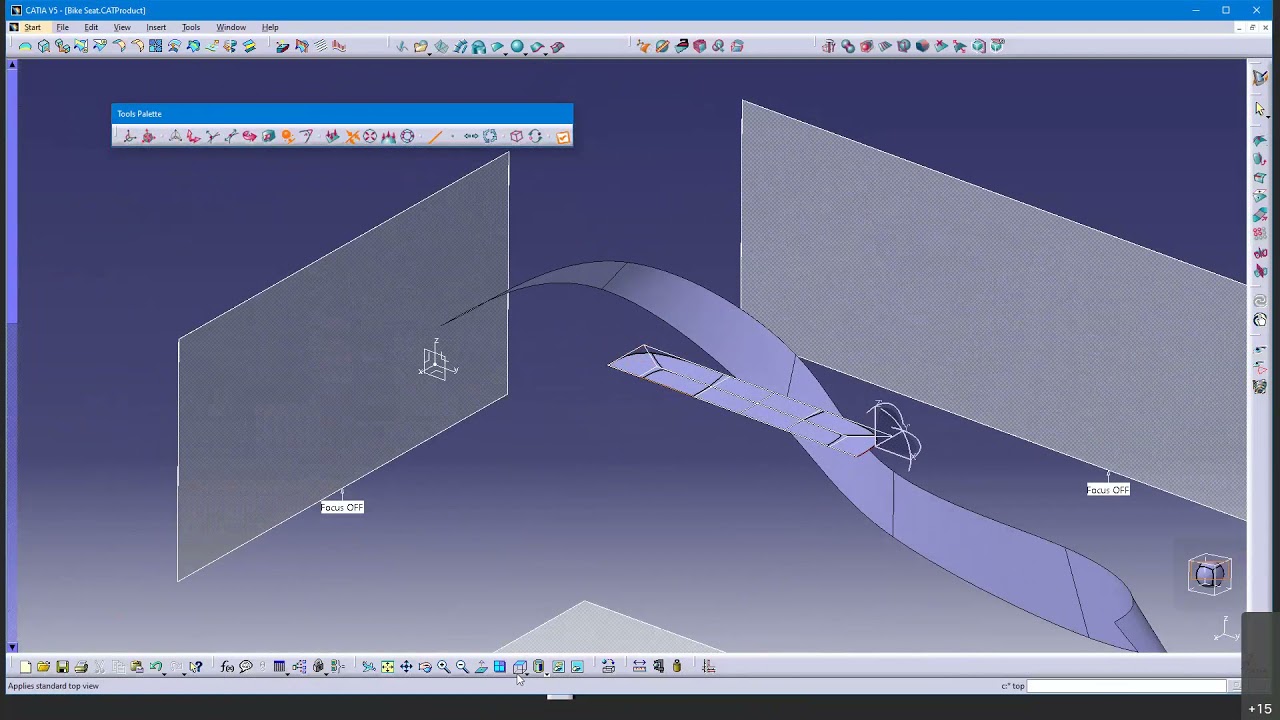Viewport: 1280px width, 720px height.
Task: Activate the Fly Mode icon
Action: click(369, 667)
